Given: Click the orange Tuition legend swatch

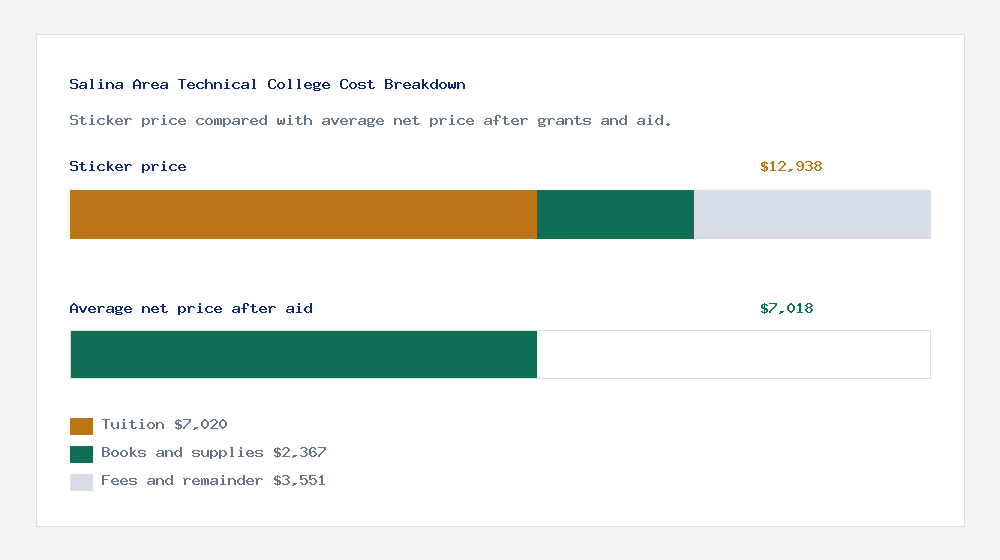Looking at the screenshot, I should (81, 426).
